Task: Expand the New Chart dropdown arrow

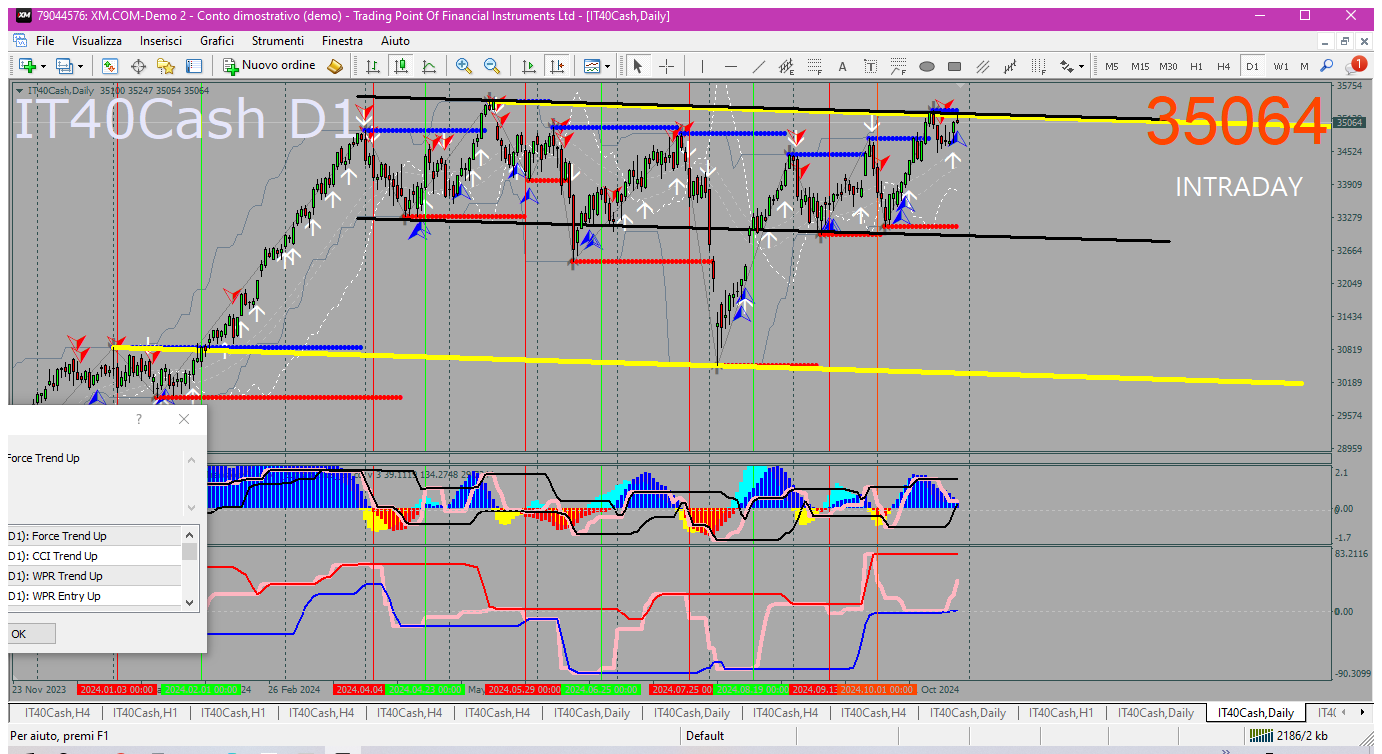Action: (42, 66)
